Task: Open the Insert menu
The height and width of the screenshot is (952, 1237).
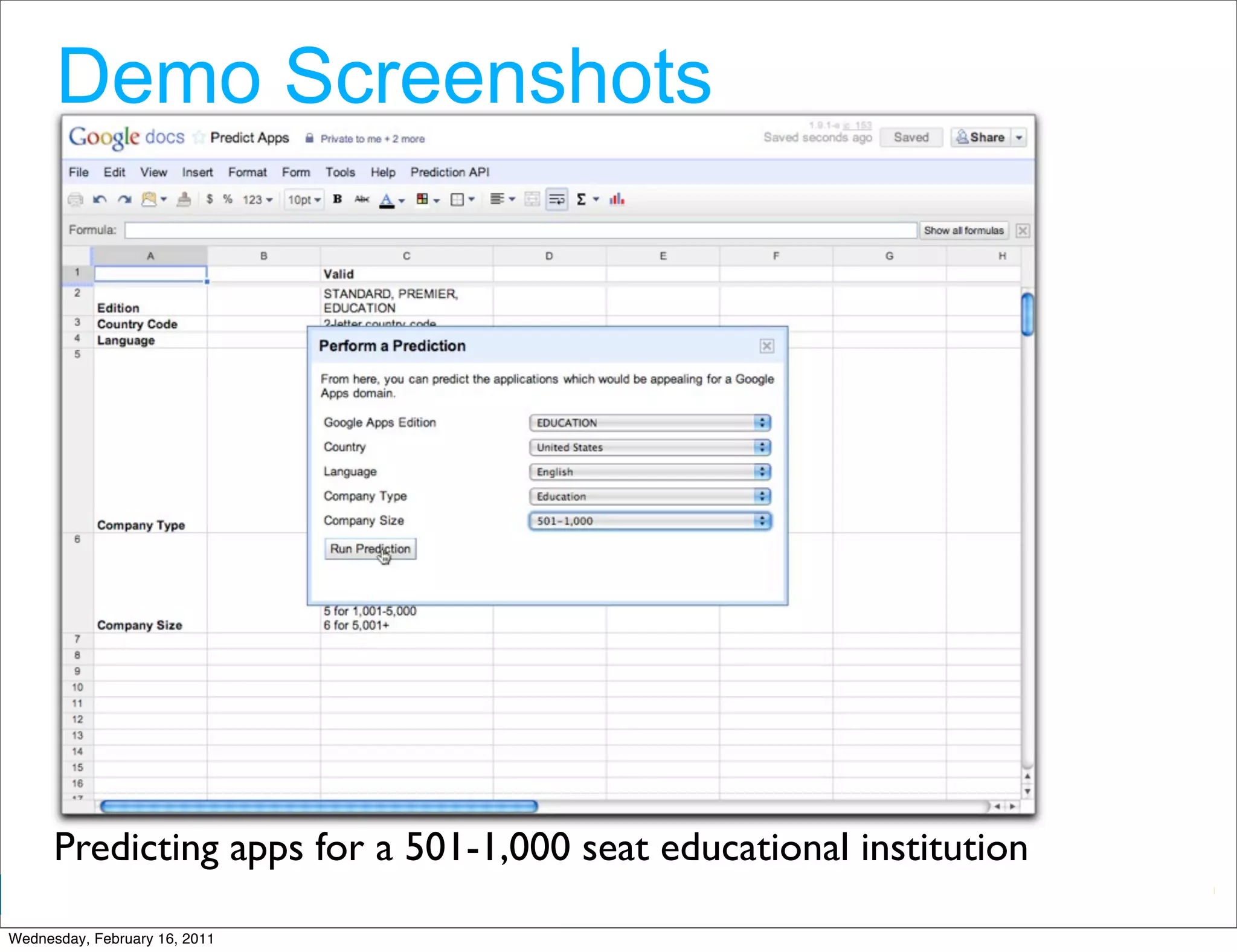Action: 198,172
